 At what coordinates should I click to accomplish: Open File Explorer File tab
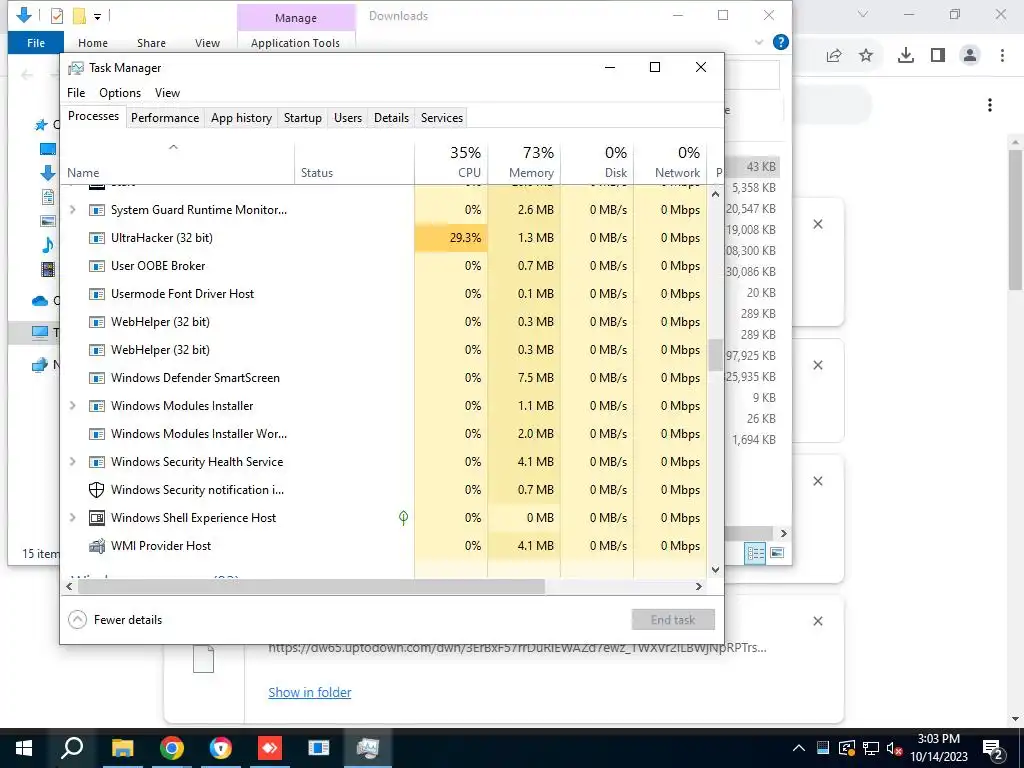36,43
